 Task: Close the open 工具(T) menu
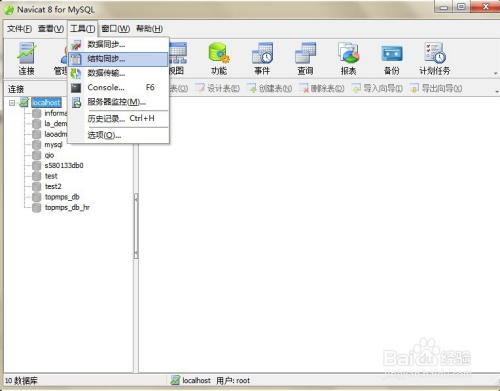tap(82, 29)
